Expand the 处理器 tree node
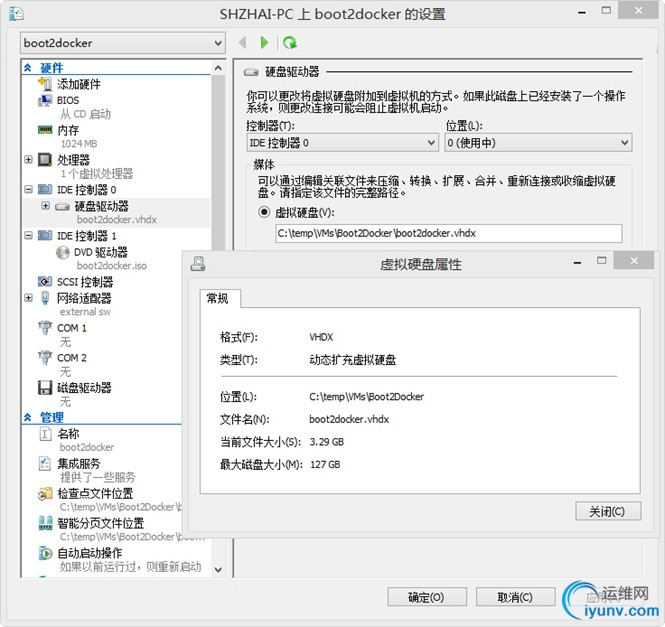 pyautogui.click(x=28, y=160)
